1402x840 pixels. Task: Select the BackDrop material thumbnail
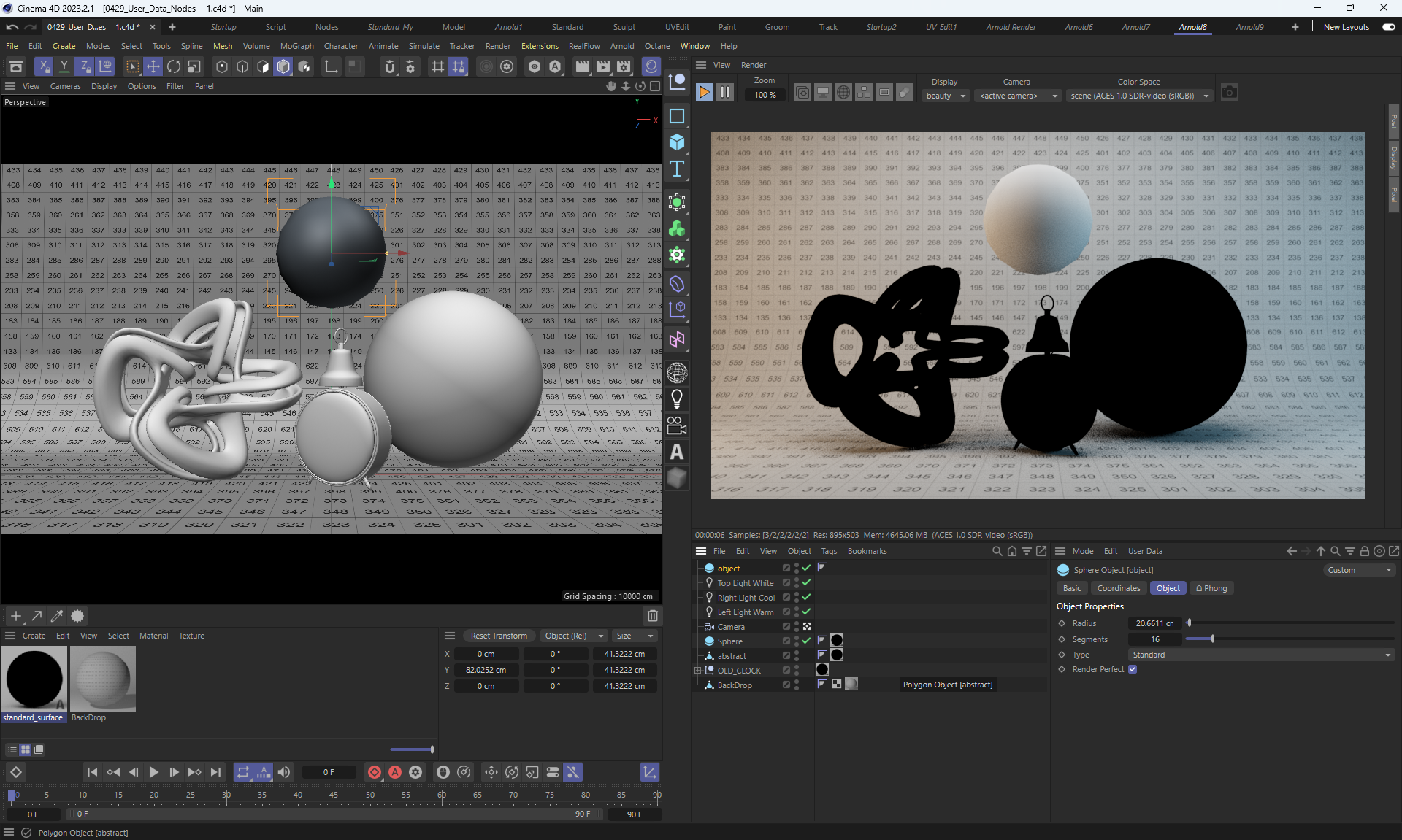pyautogui.click(x=103, y=678)
